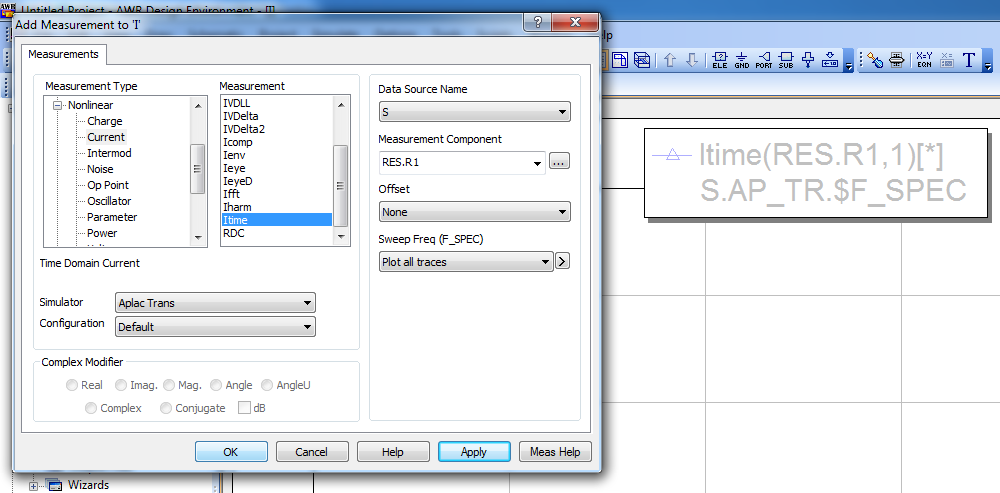Choose Icomp in Measurement list
This screenshot has width=1000, height=493.
click(277, 142)
